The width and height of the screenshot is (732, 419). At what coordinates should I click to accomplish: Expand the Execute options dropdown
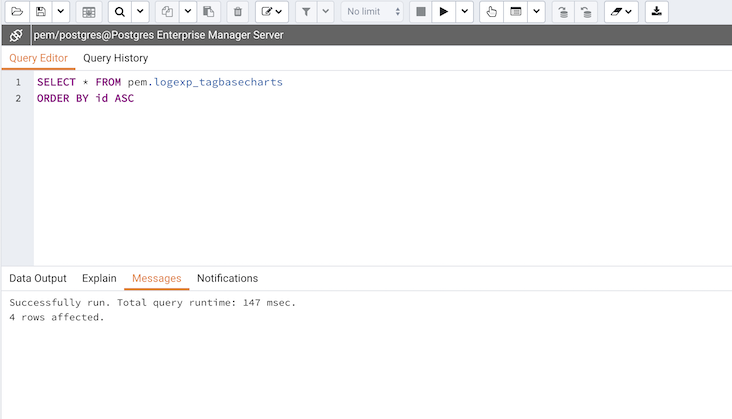[465, 12]
